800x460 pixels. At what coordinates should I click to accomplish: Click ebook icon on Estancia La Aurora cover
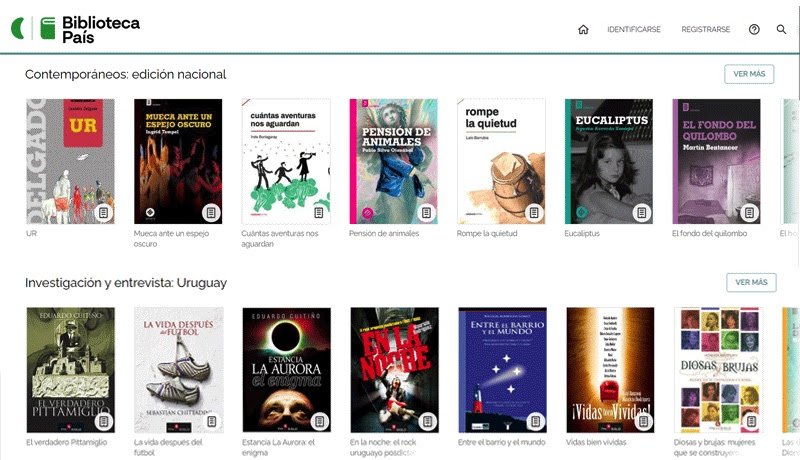coord(318,420)
